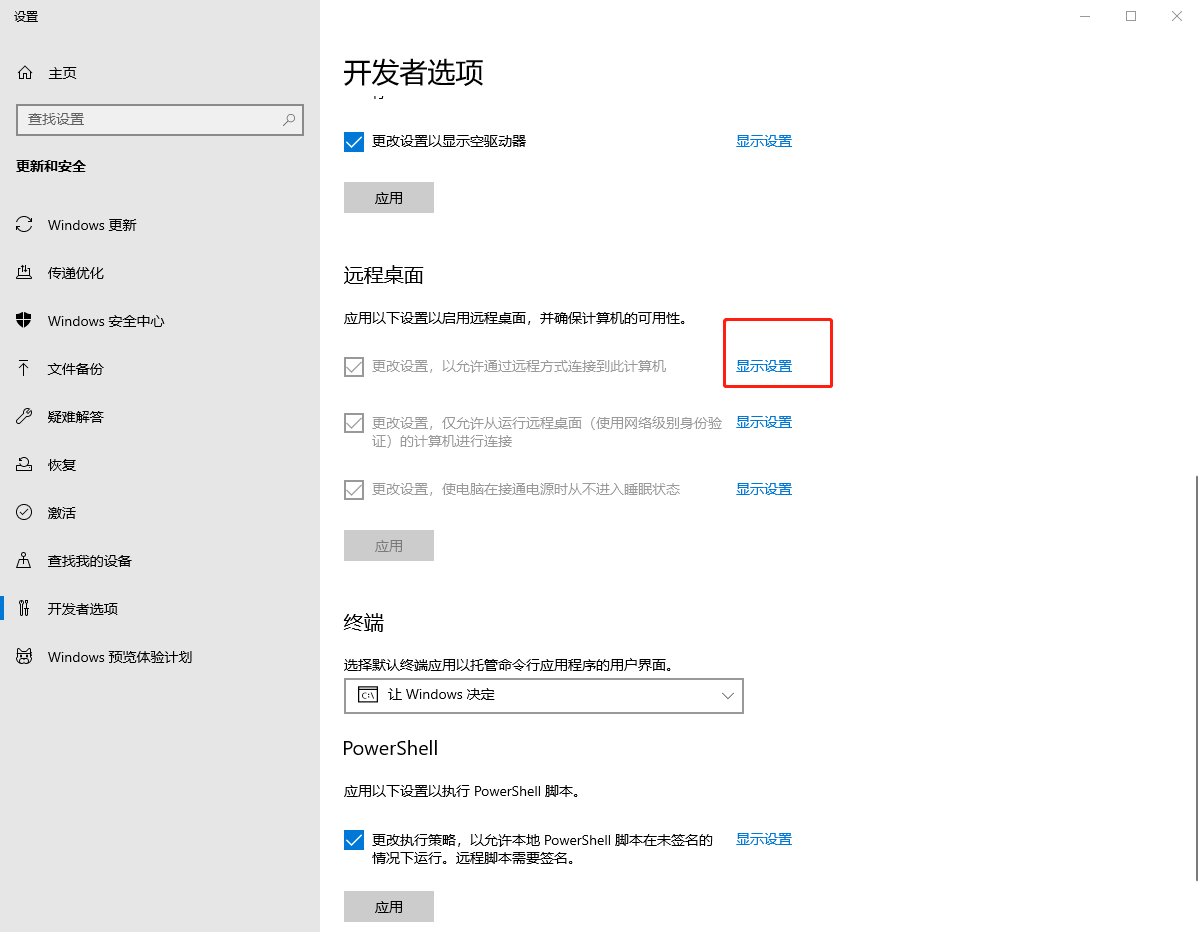Screen dimensions: 1200x932
Task: Click the Home icon in sidebar
Action: coord(25,73)
